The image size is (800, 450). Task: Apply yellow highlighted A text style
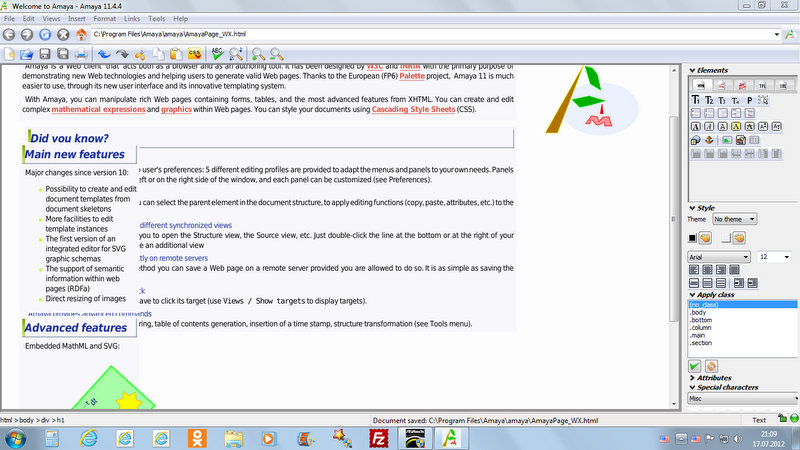click(736, 127)
